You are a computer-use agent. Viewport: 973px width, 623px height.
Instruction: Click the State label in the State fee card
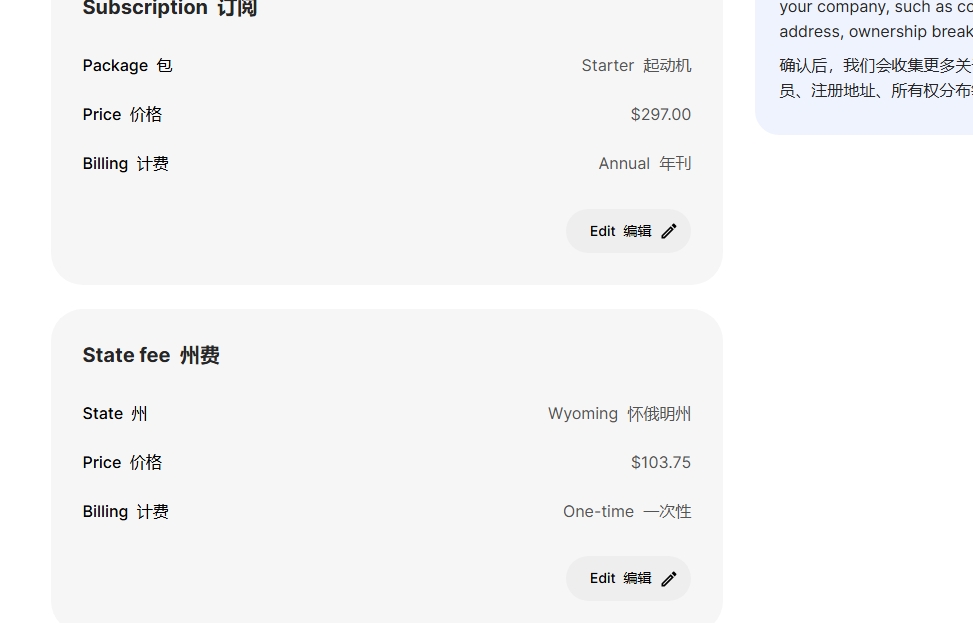pyautogui.click(x=115, y=414)
